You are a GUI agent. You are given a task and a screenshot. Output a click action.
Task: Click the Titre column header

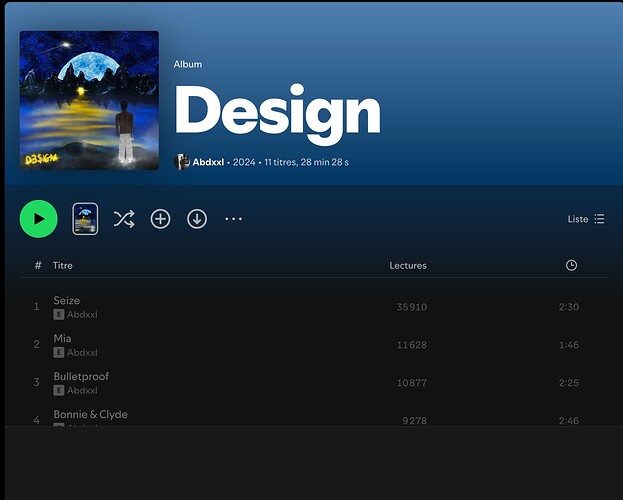[x=63, y=265]
